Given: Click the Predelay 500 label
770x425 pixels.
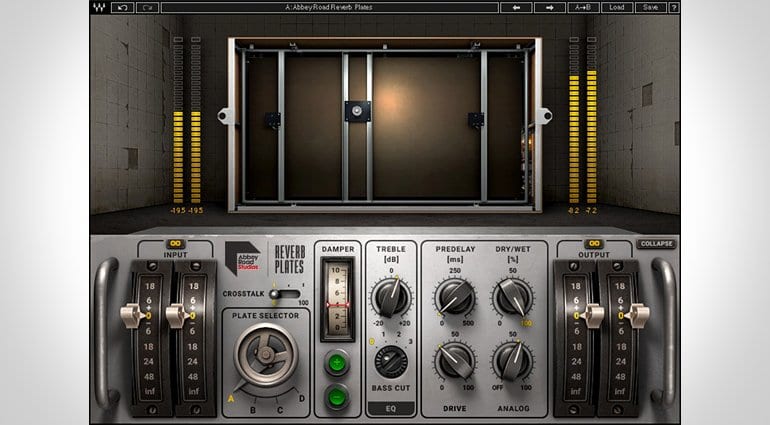Looking at the screenshot, I should 468,323.
